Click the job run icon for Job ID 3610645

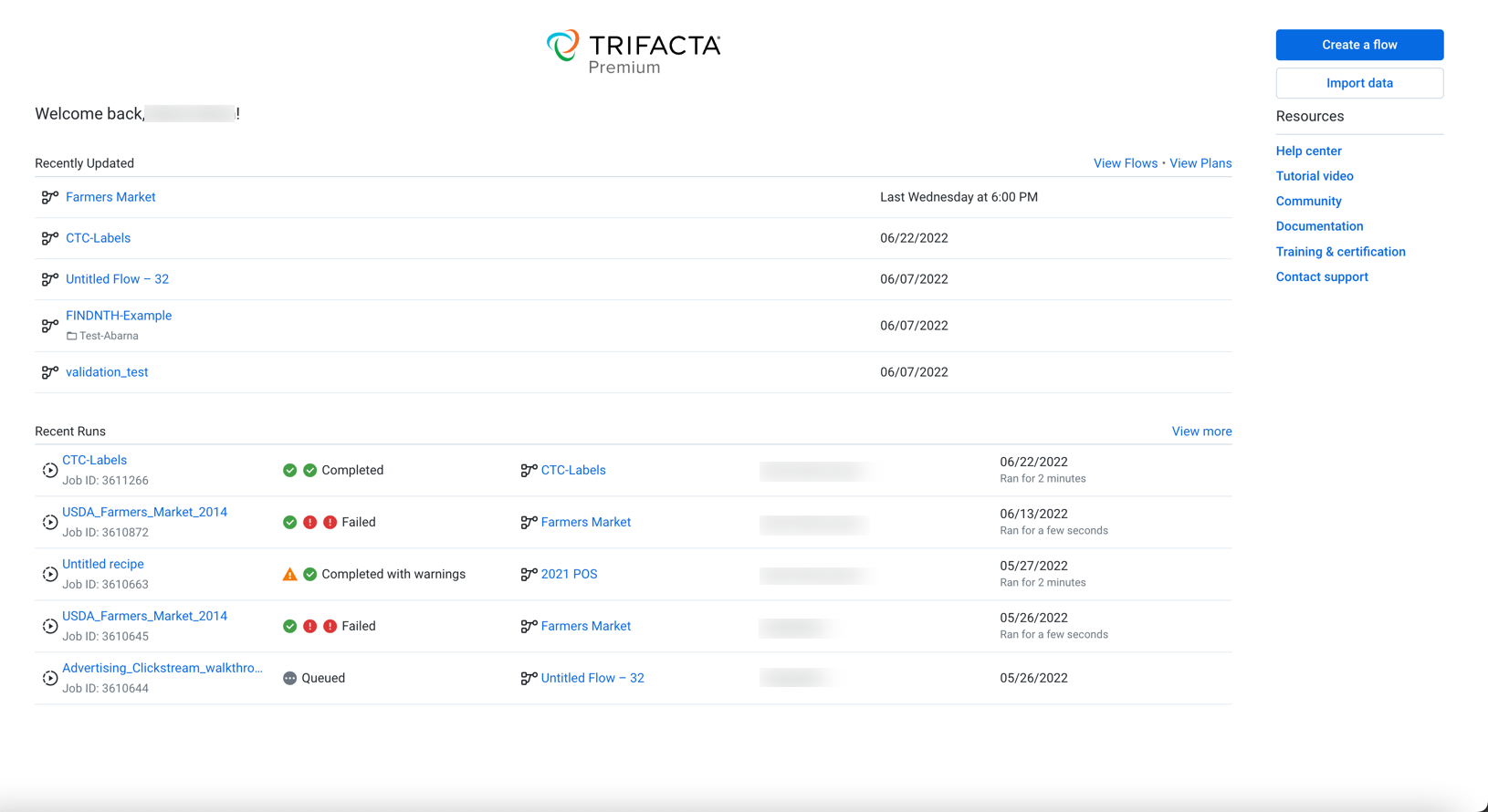pos(50,627)
